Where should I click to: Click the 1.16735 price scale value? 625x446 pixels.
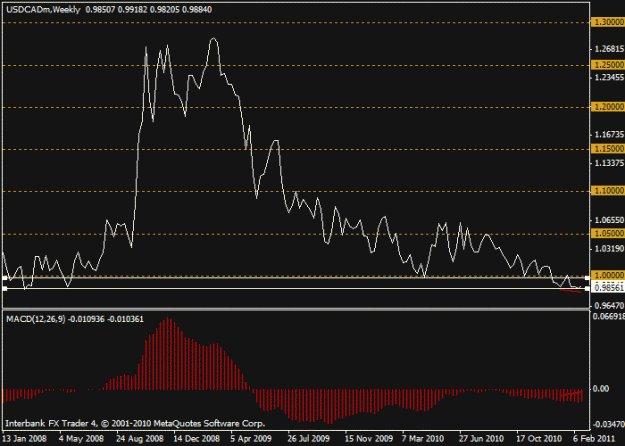coord(609,135)
